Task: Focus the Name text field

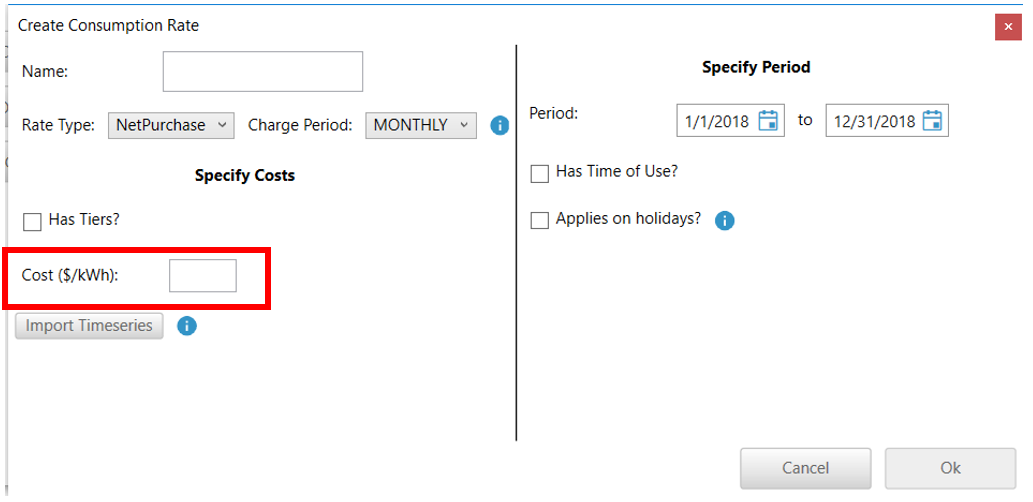Action: [x=262, y=72]
